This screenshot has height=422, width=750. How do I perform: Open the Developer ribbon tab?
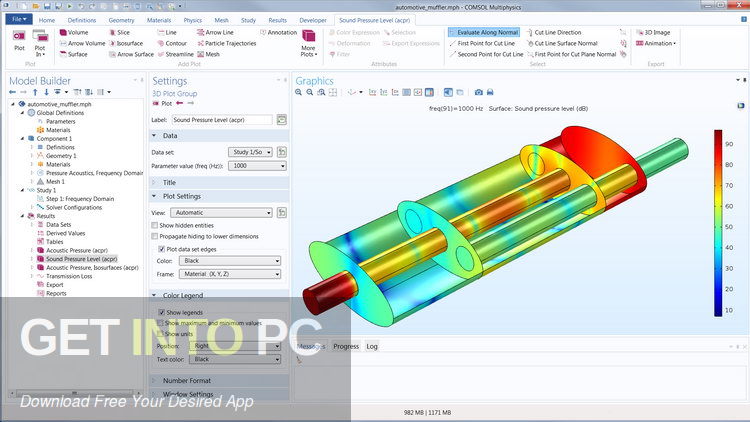(x=313, y=20)
